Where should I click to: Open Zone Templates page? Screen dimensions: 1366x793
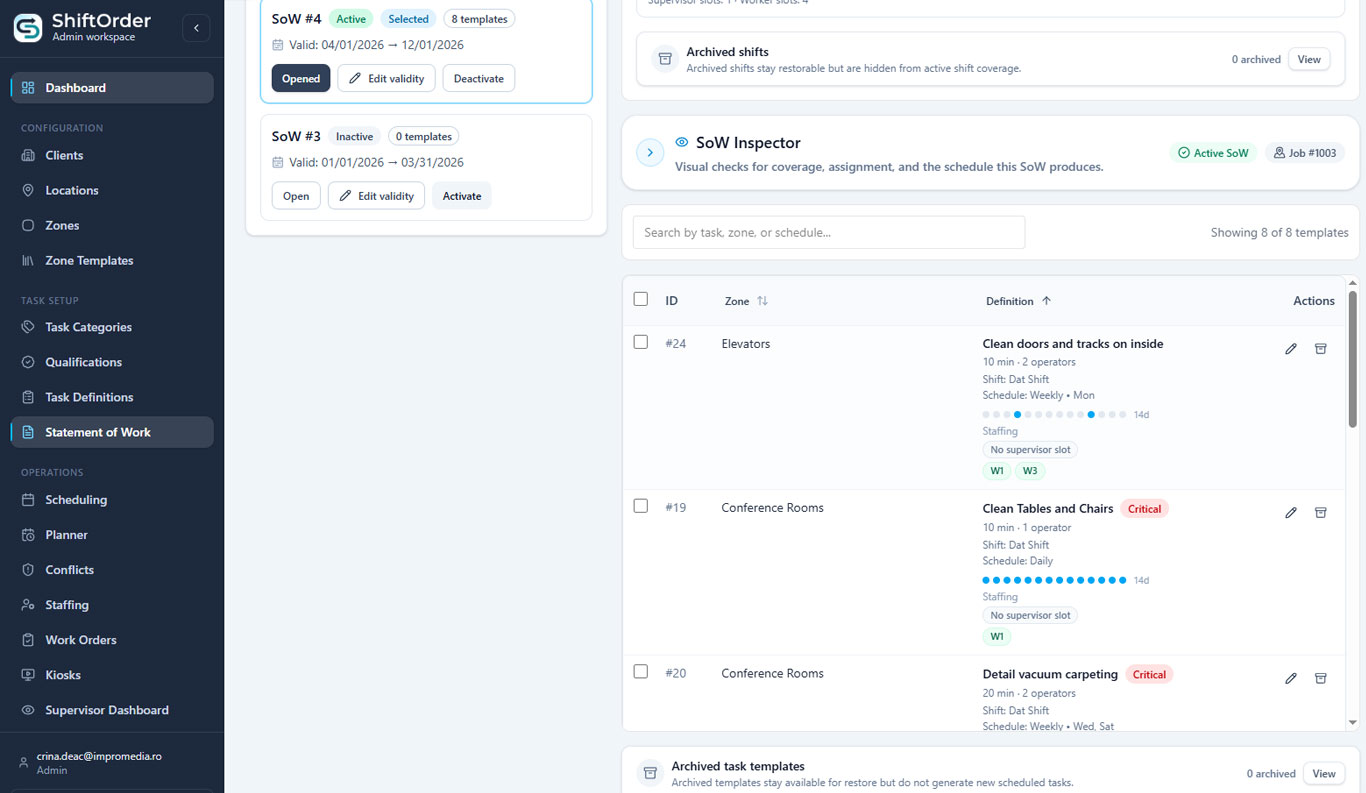89,260
